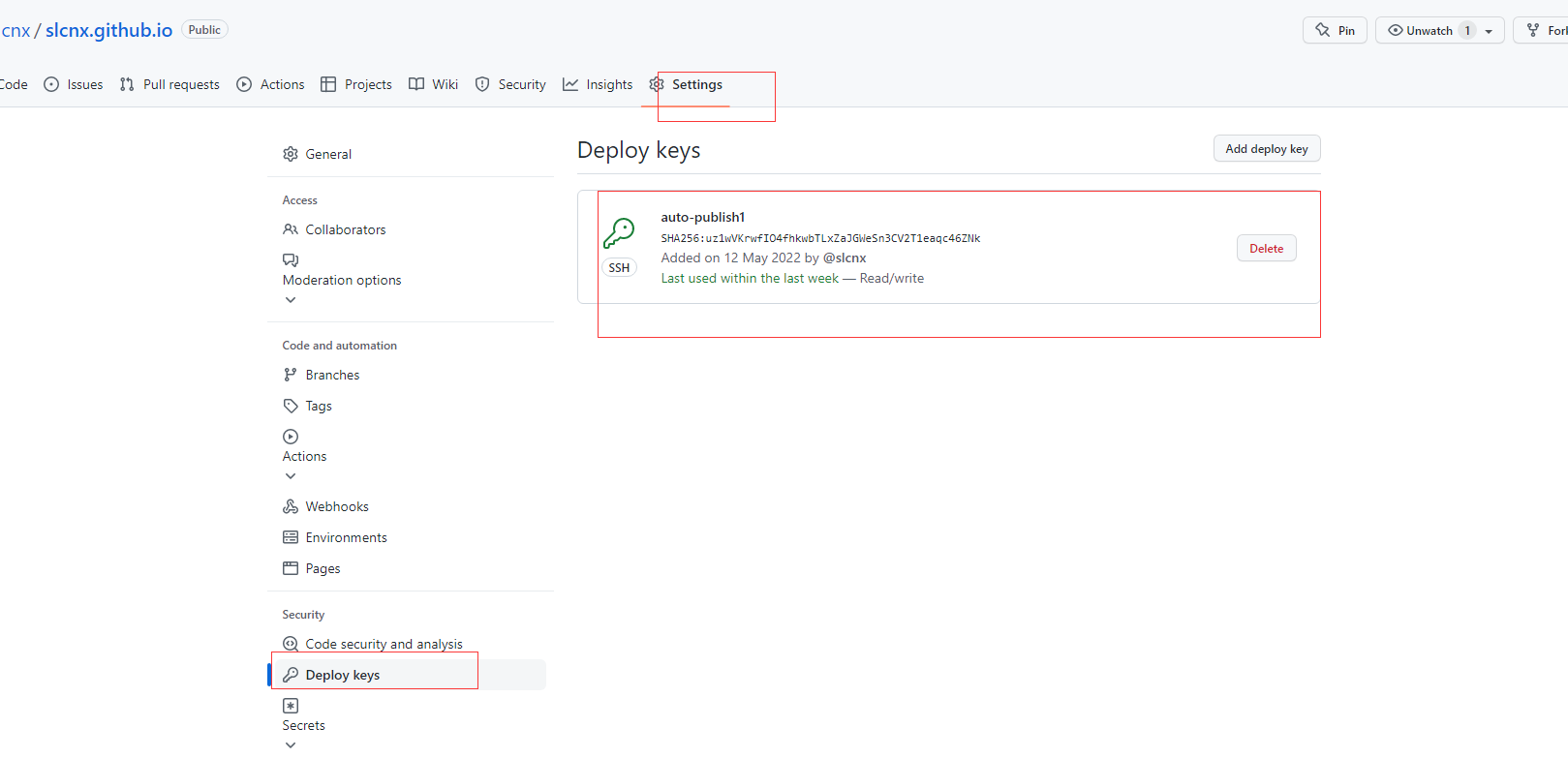Click the Environments server icon
Screen dimensions: 1568x758
point(291,537)
